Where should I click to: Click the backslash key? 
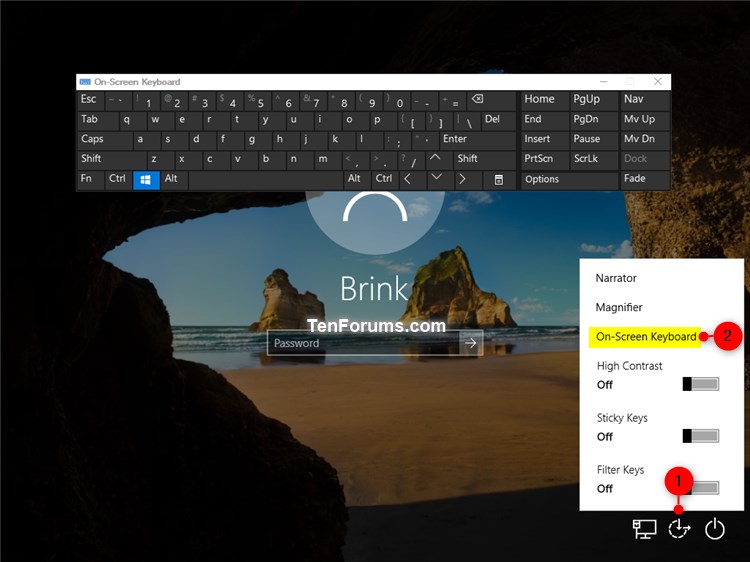pyautogui.click(x=467, y=121)
